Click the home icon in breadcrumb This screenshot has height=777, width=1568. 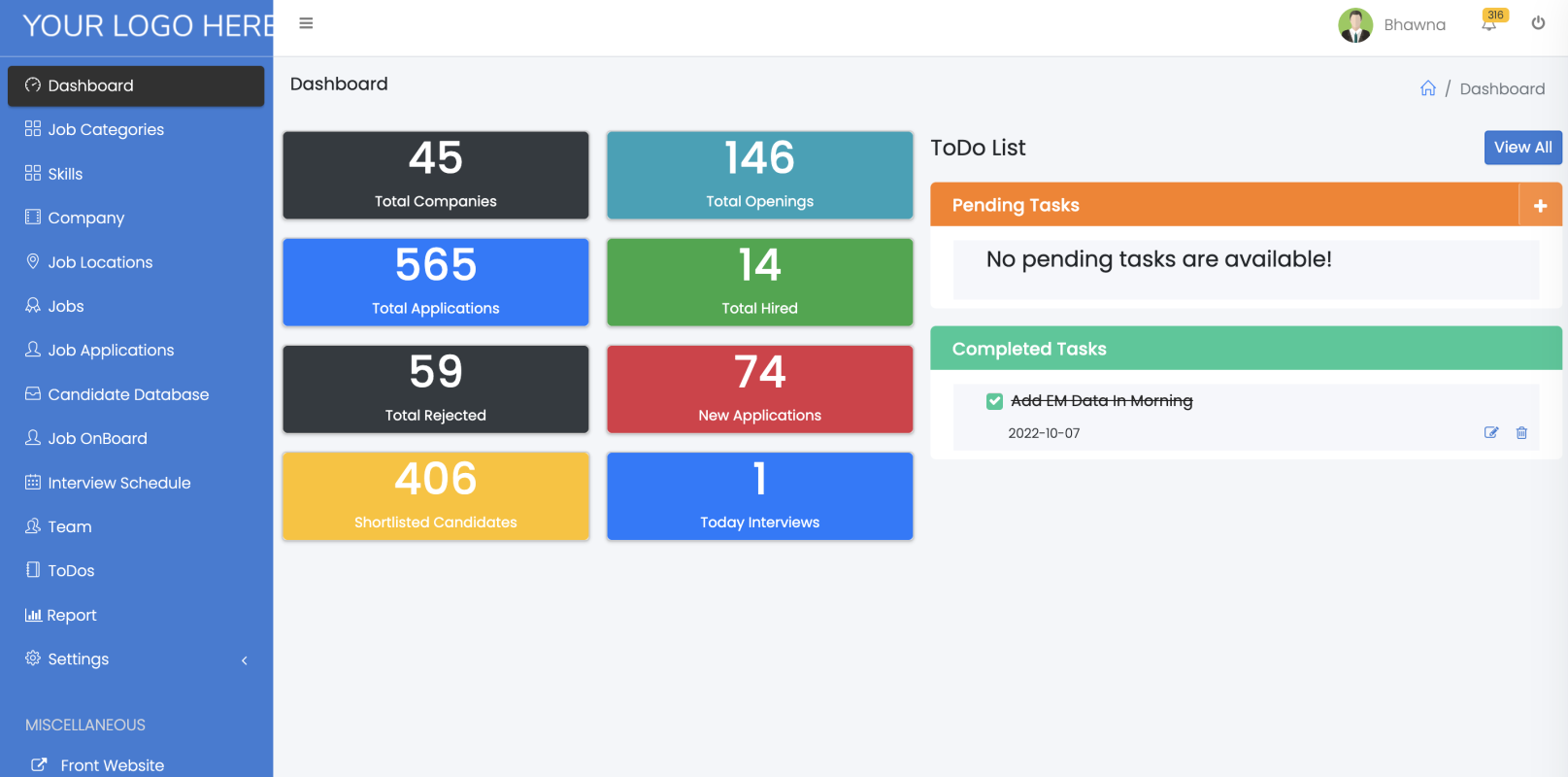pos(1427,88)
